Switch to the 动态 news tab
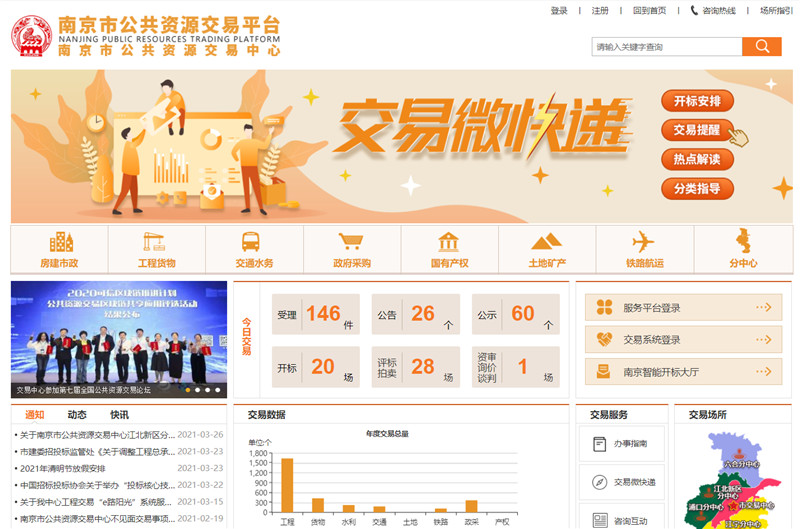 [x=77, y=415]
